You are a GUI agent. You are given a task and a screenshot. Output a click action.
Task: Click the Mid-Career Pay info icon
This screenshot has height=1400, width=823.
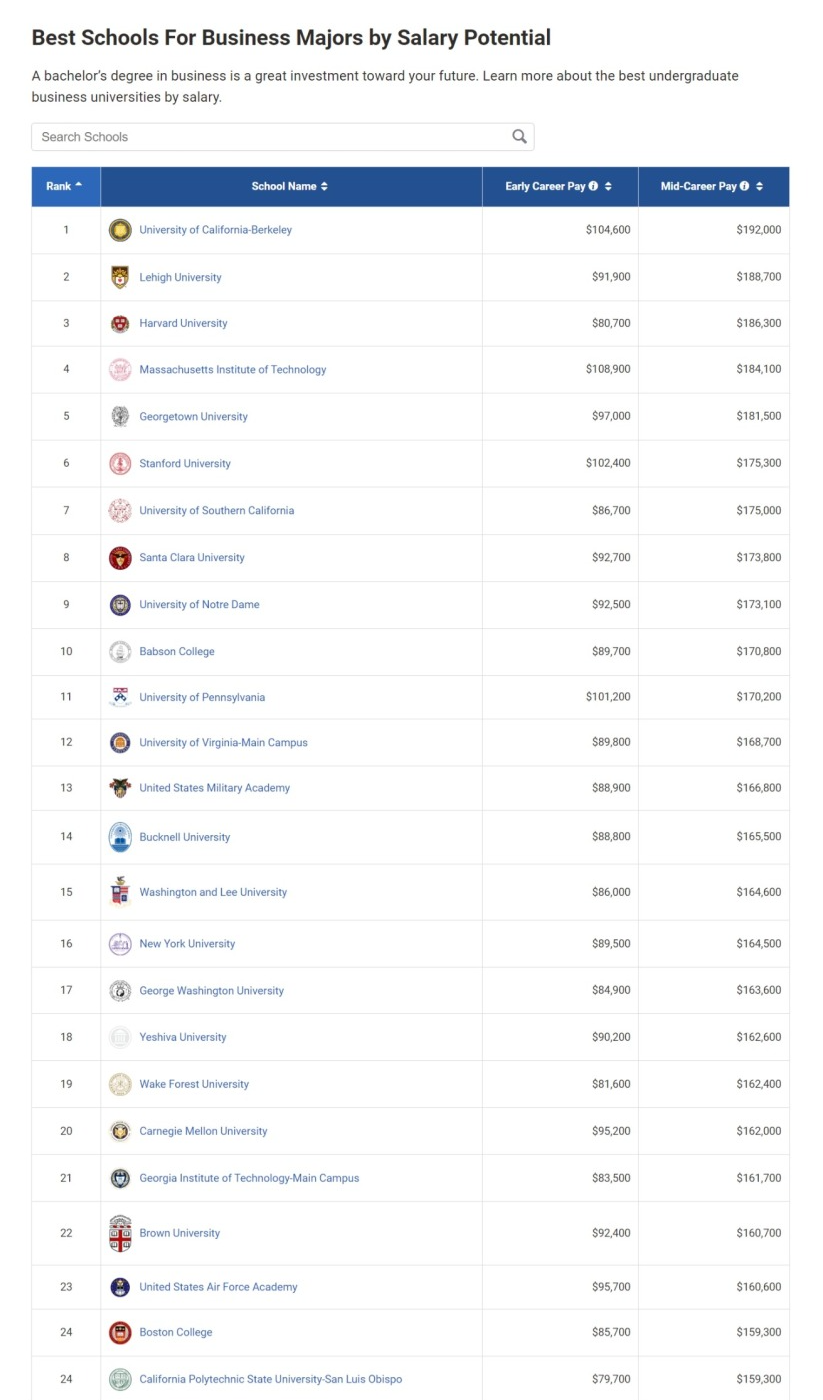click(744, 186)
